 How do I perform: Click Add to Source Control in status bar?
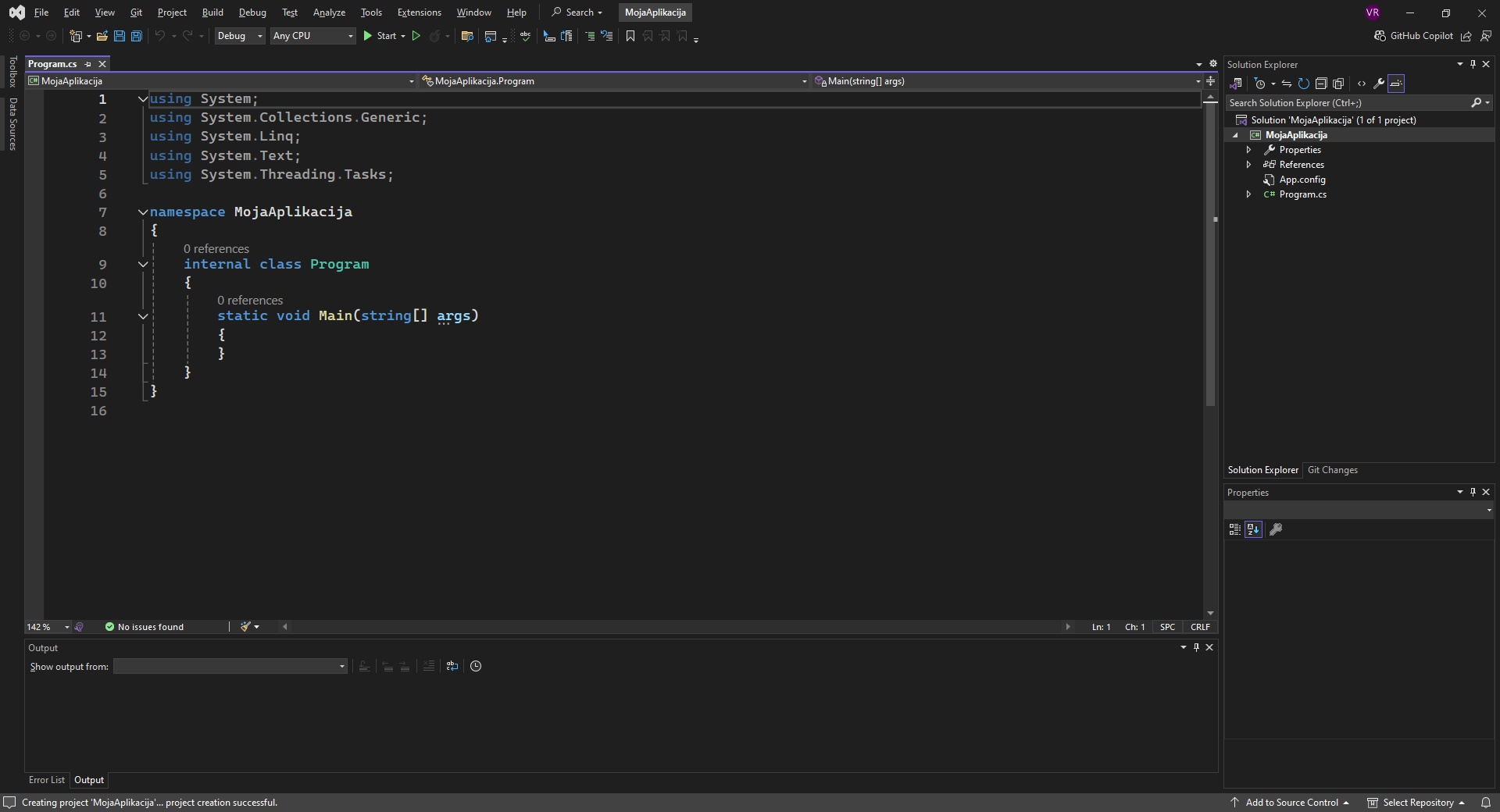point(1291,803)
